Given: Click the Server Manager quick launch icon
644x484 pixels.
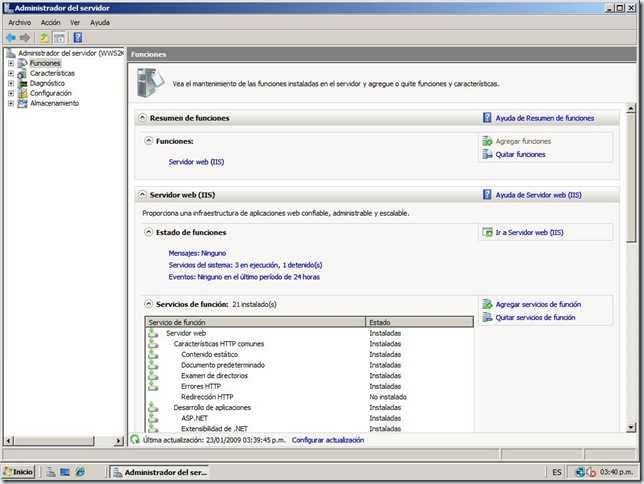Looking at the screenshot, I should click(51, 472).
